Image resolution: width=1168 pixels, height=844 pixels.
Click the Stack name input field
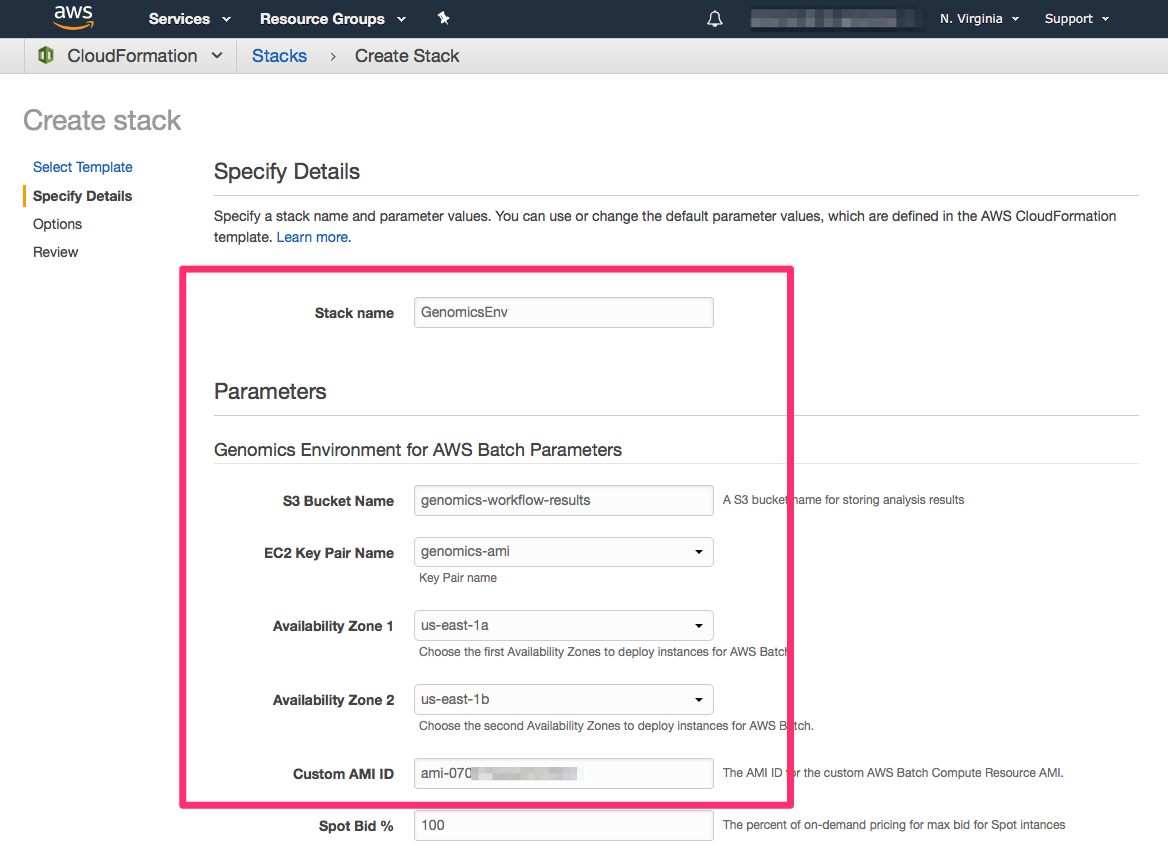pos(564,313)
